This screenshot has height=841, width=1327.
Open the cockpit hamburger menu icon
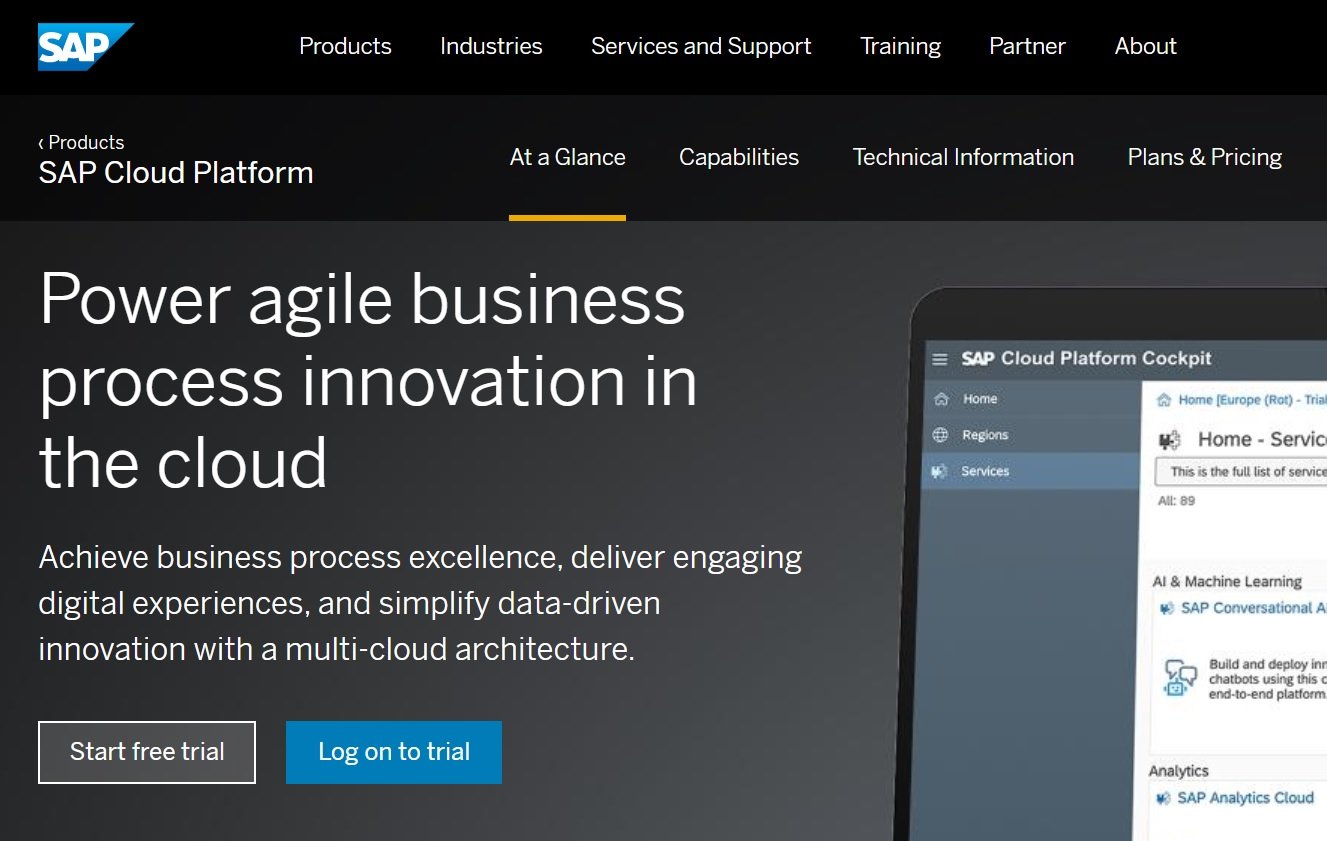(939, 359)
